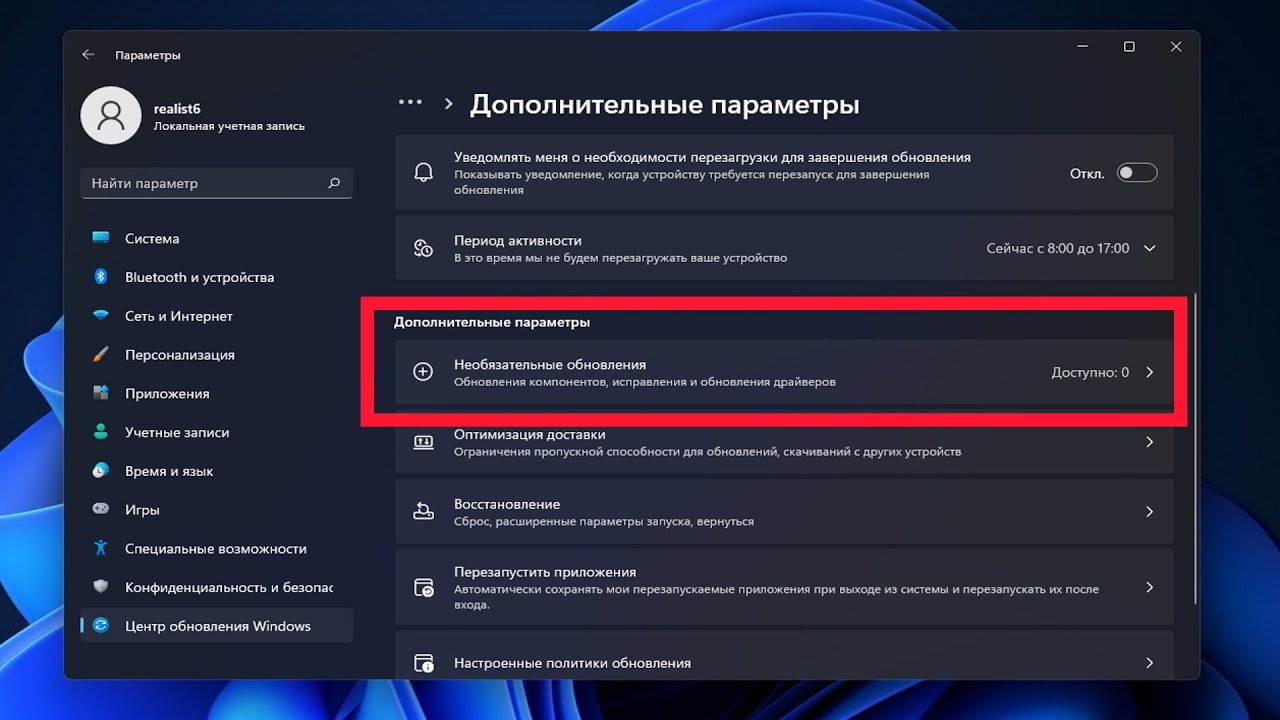The width and height of the screenshot is (1280, 720).
Task: Open Необязательные обновления via its chevron
Action: pyautogui.click(x=1149, y=372)
